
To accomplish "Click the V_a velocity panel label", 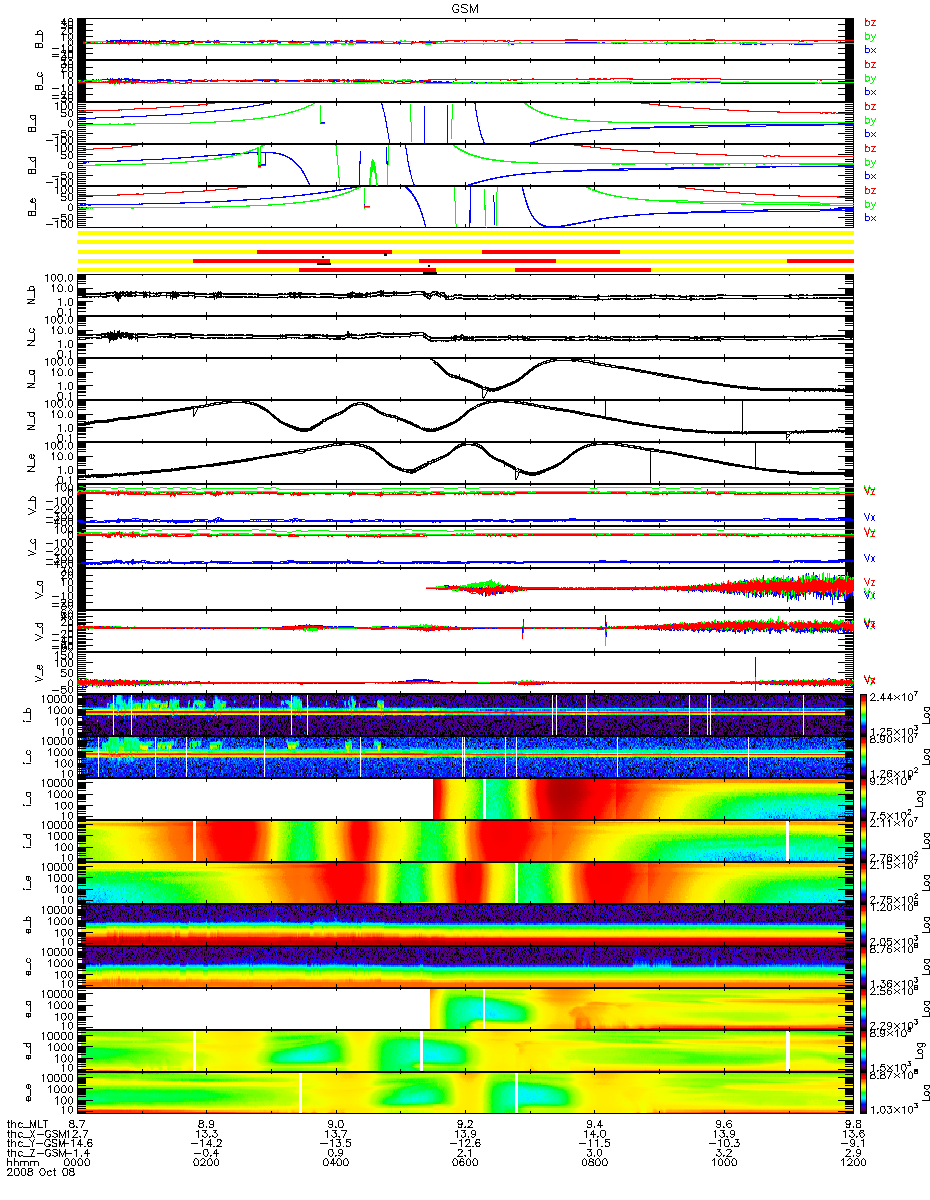I will click(x=41, y=589).
